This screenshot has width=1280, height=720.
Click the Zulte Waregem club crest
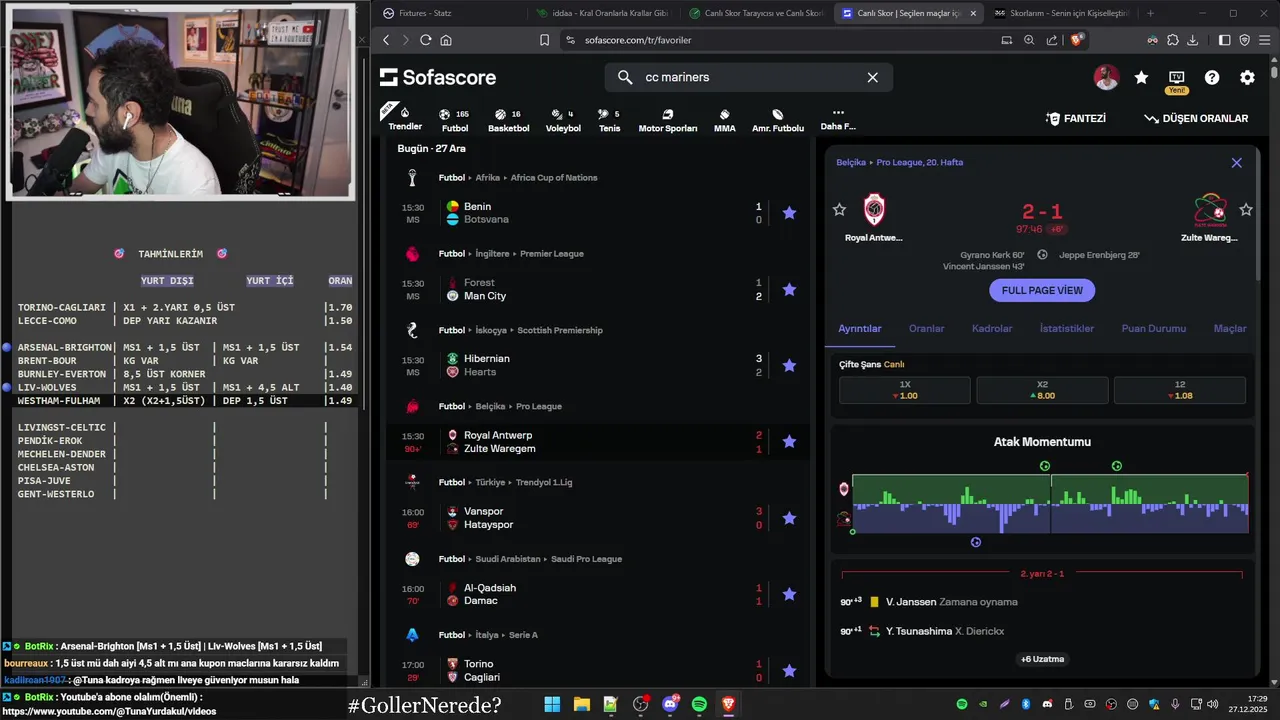1210,210
